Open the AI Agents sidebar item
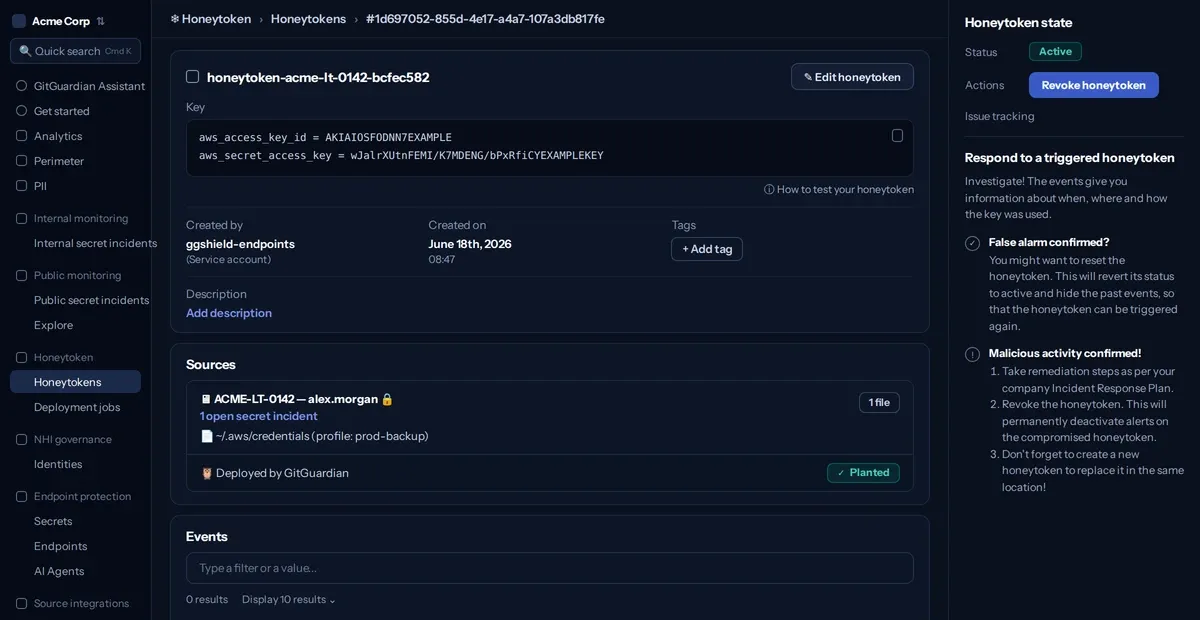The width and height of the screenshot is (1200, 620). coord(75,571)
